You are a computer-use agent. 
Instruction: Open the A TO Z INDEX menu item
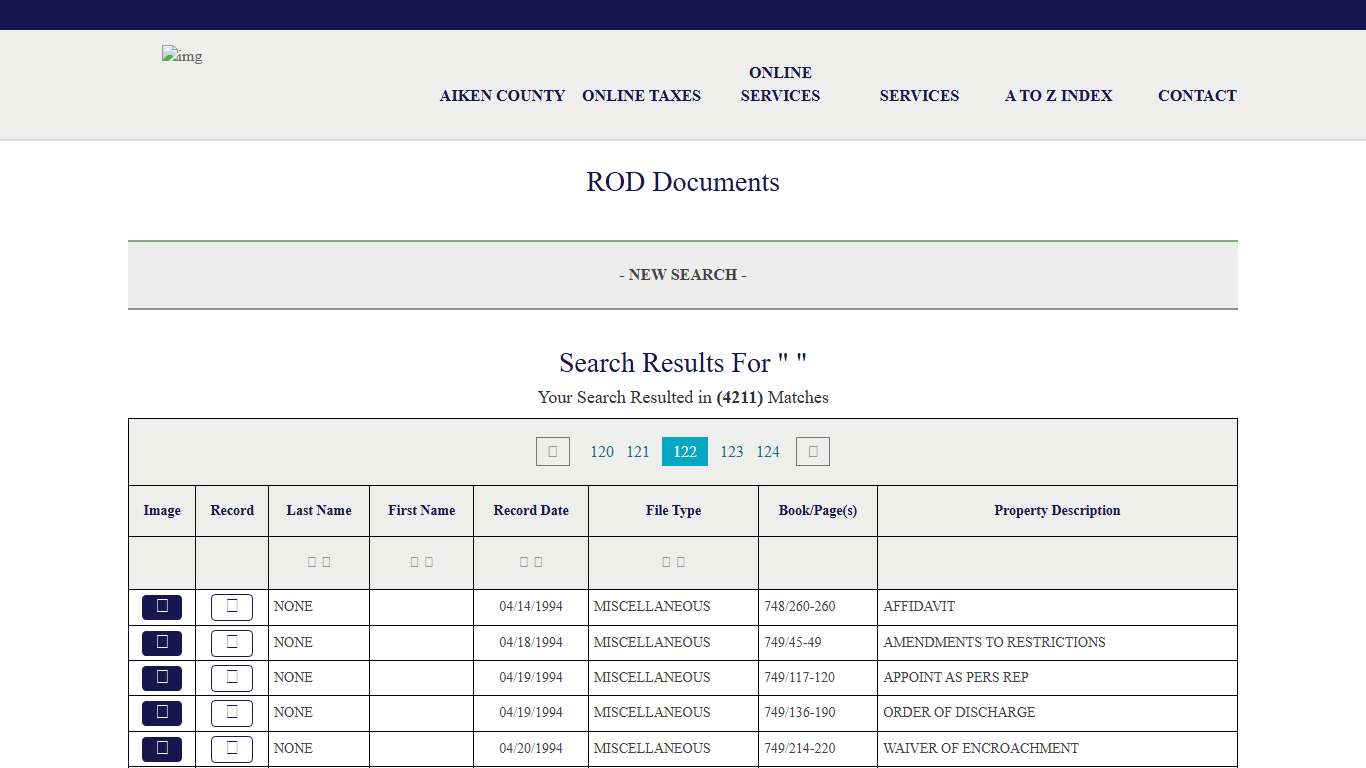[x=1058, y=96]
